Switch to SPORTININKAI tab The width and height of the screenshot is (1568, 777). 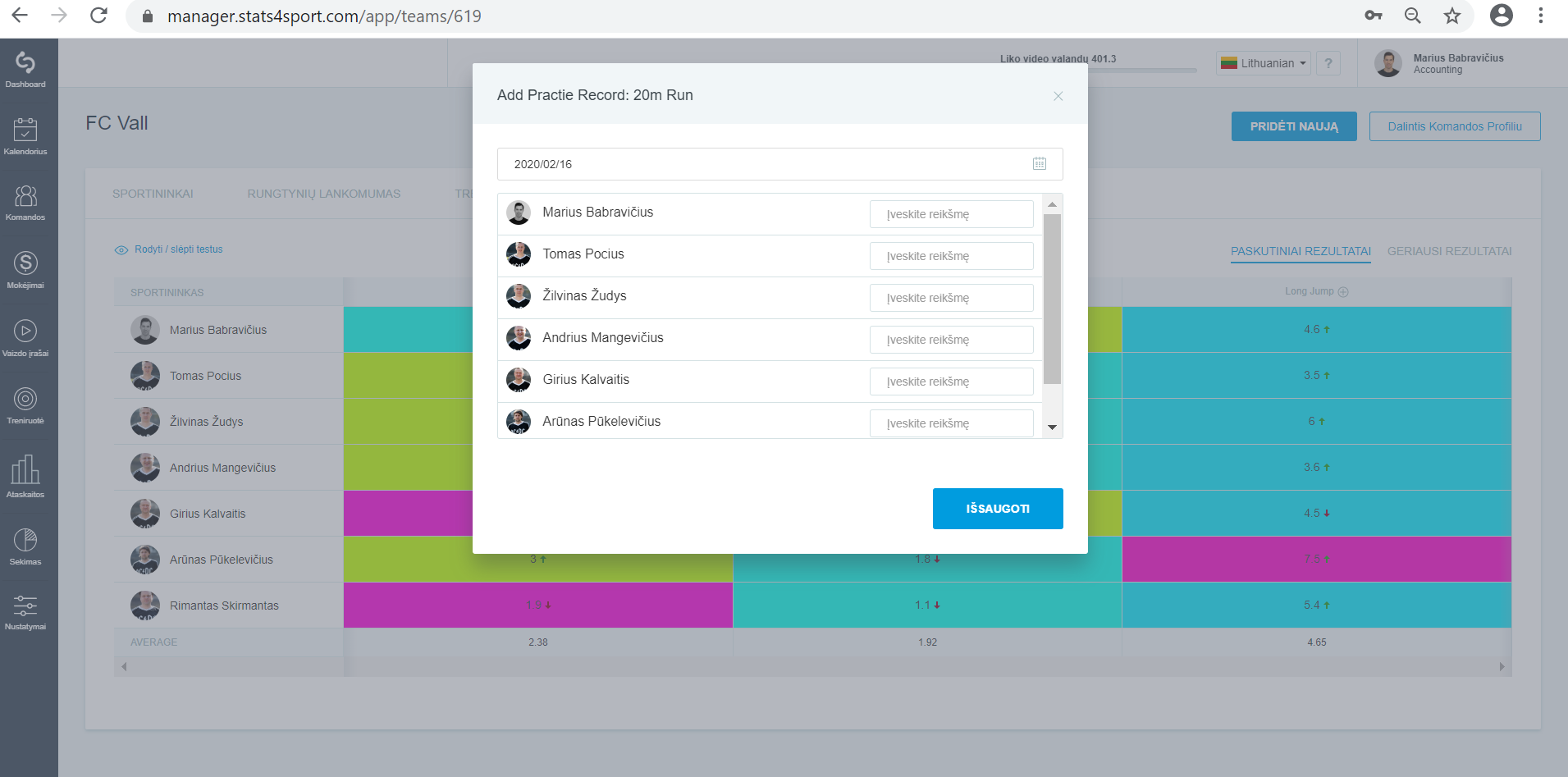pyautogui.click(x=153, y=194)
